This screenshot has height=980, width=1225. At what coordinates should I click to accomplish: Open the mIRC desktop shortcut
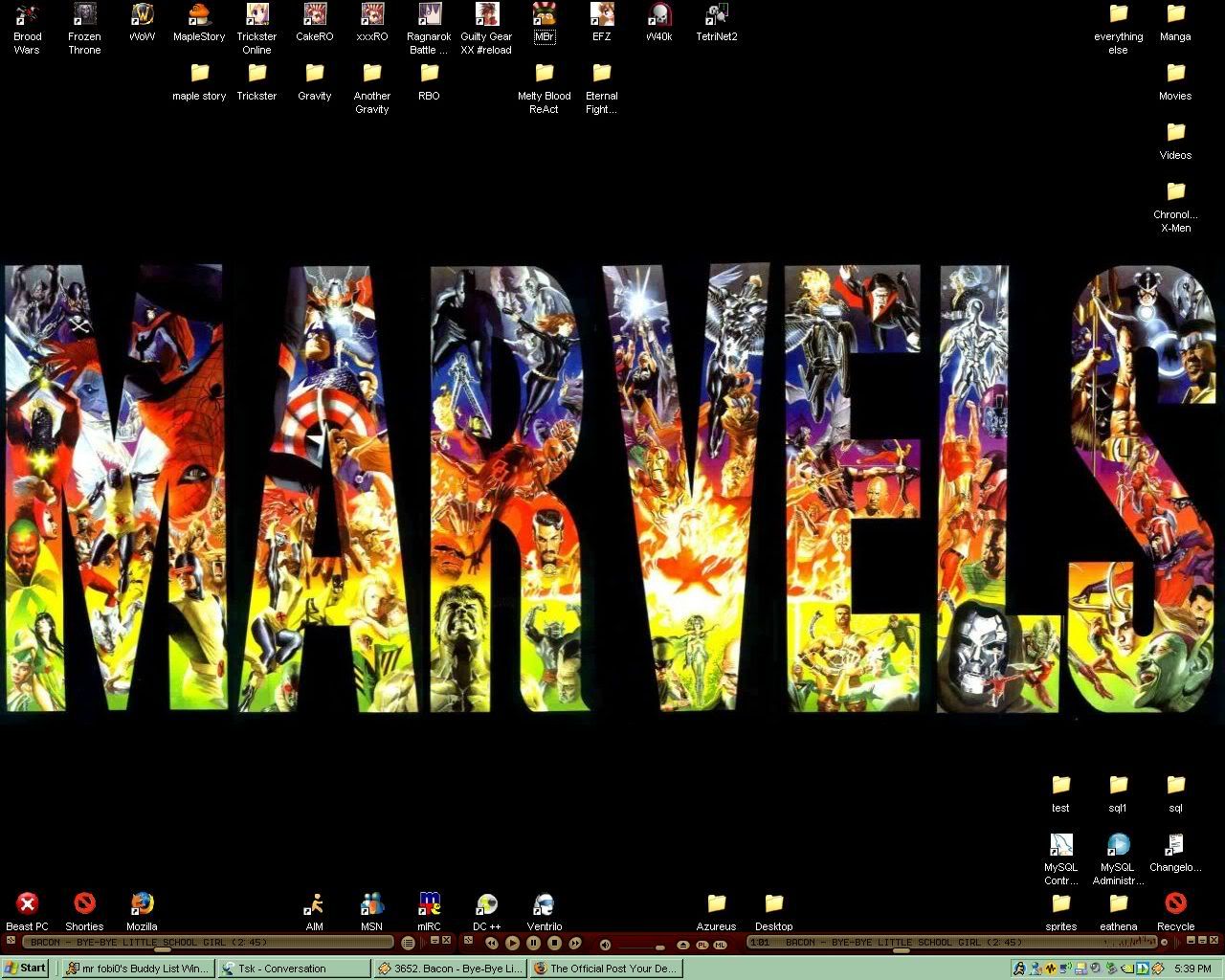point(429,913)
